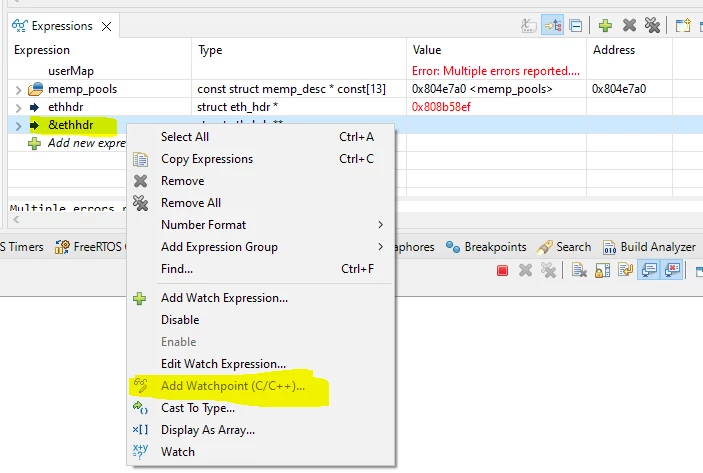703x473 pixels.
Task: Click the Display As Array bracket icon
Action: (140, 430)
